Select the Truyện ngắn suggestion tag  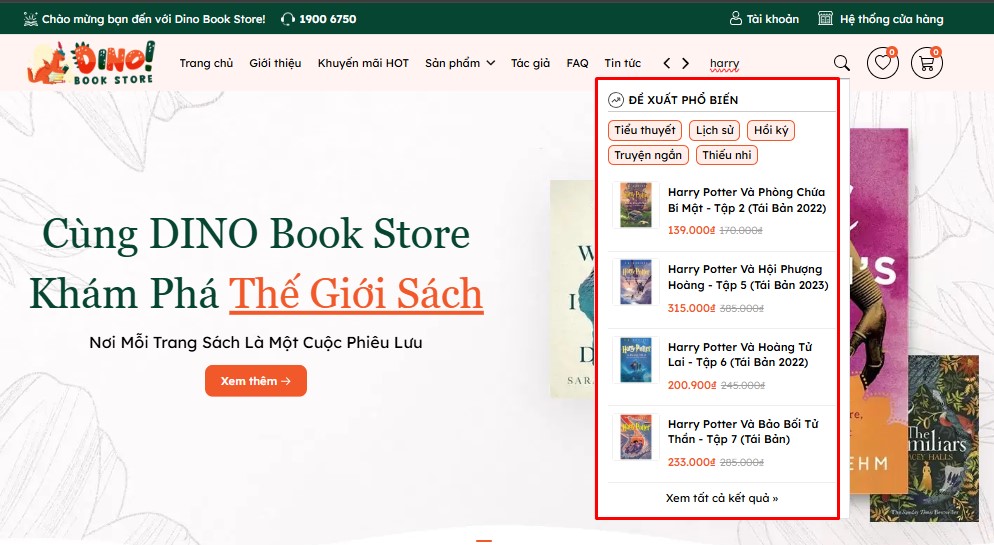[648, 155]
